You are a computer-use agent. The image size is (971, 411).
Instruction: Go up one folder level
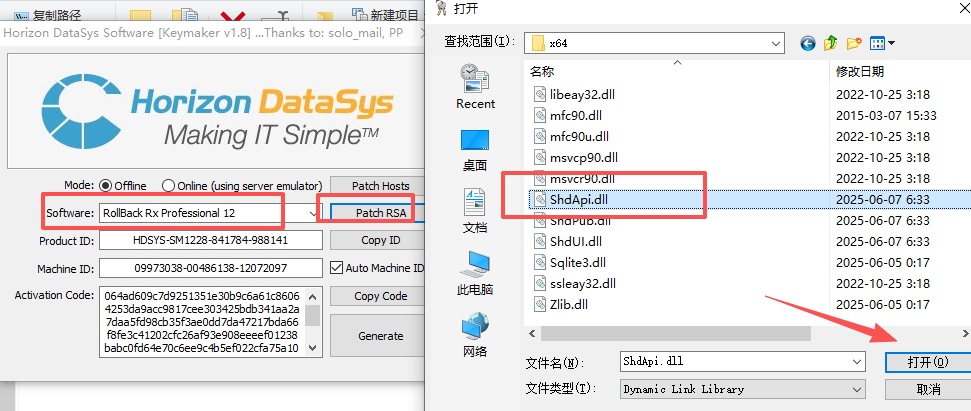(830, 43)
